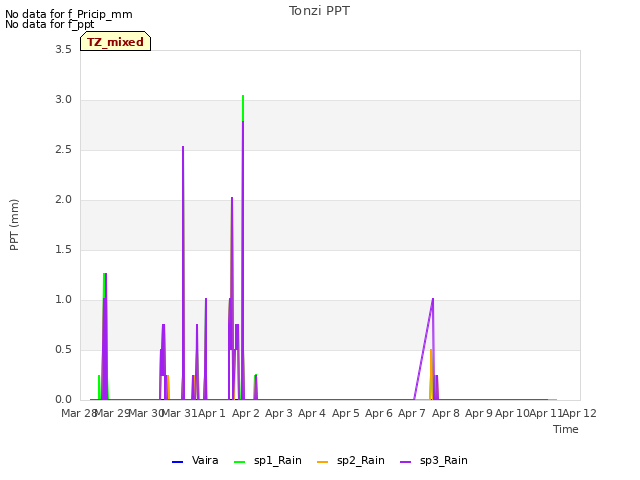
Task: Click the Apr 2 x-axis label
Action: [x=246, y=413]
